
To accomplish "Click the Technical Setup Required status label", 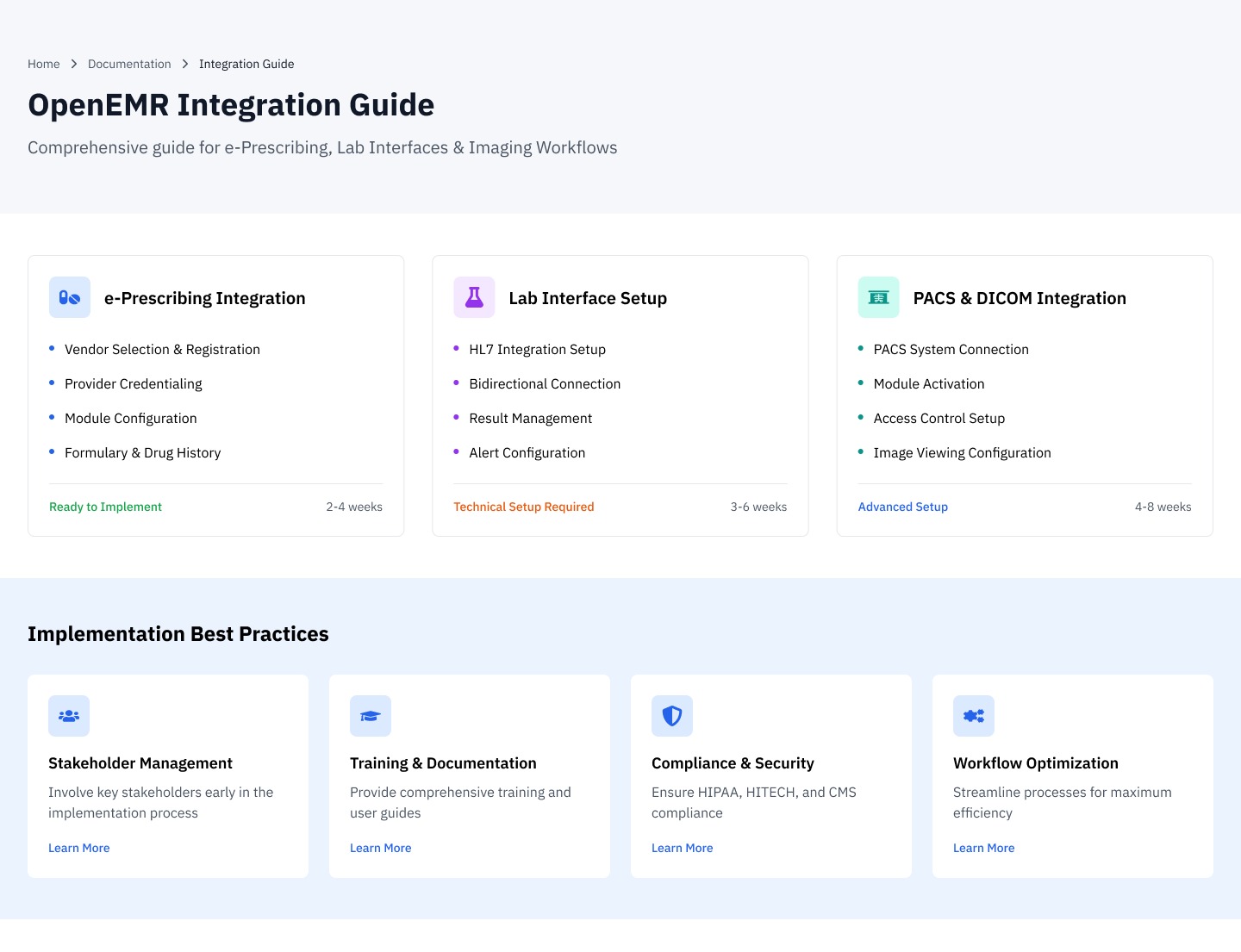I will click(x=524, y=507).
